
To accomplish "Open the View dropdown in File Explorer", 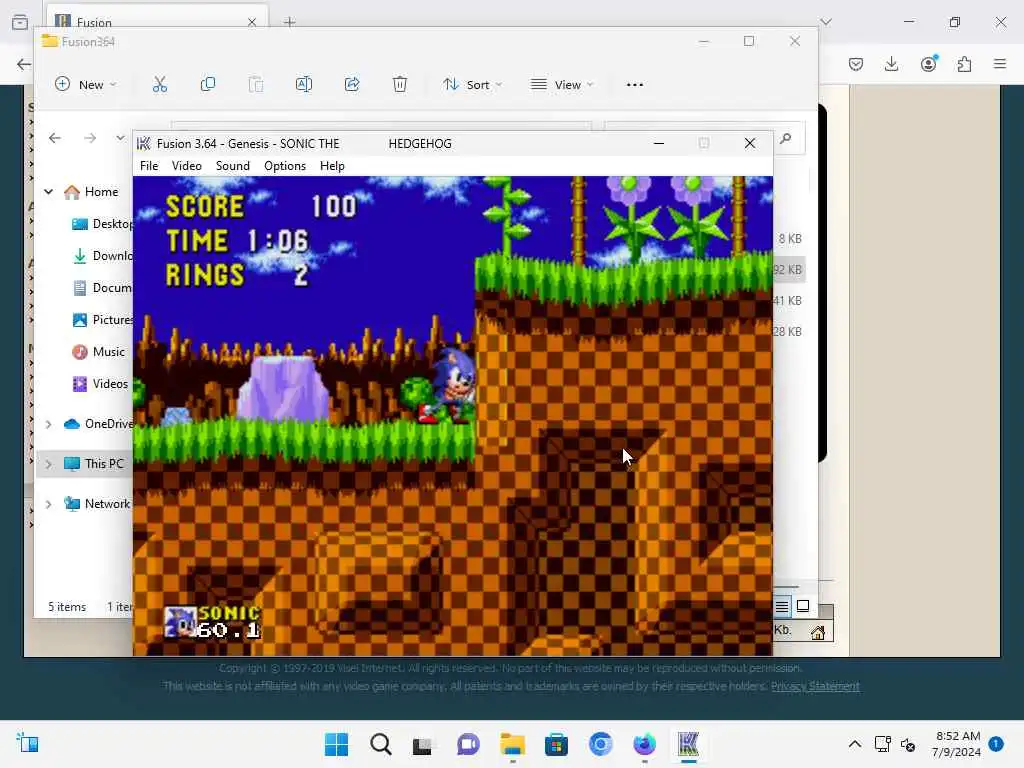I will (x=562, y=84).
